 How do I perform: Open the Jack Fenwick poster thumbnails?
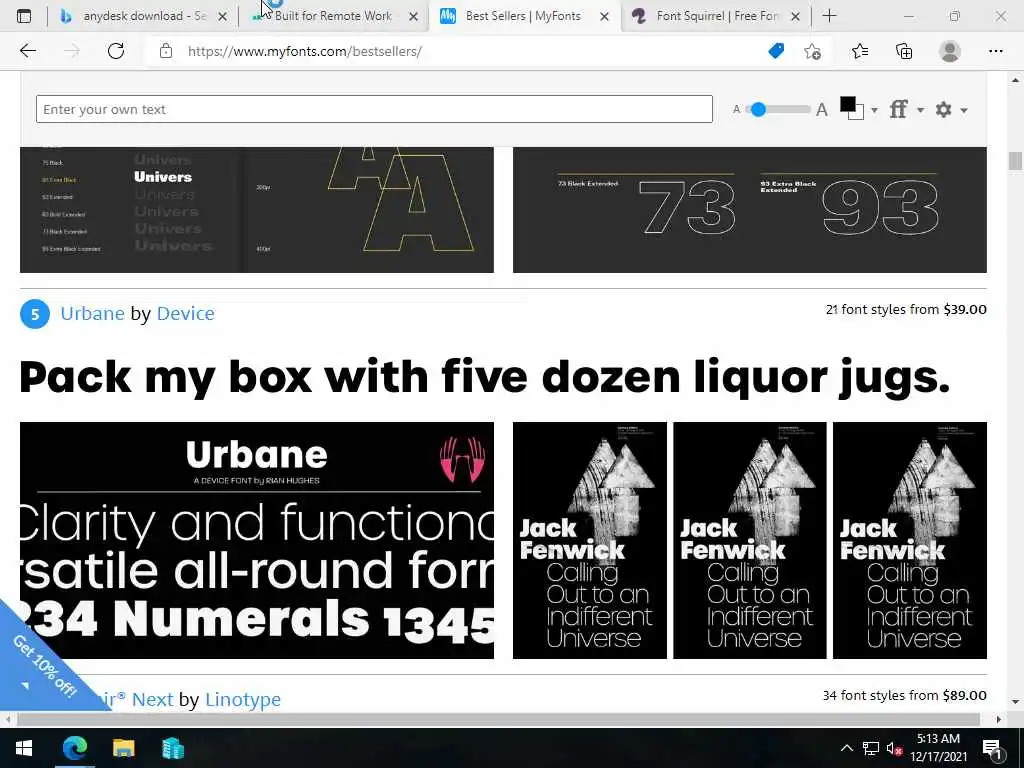point(750,540)
